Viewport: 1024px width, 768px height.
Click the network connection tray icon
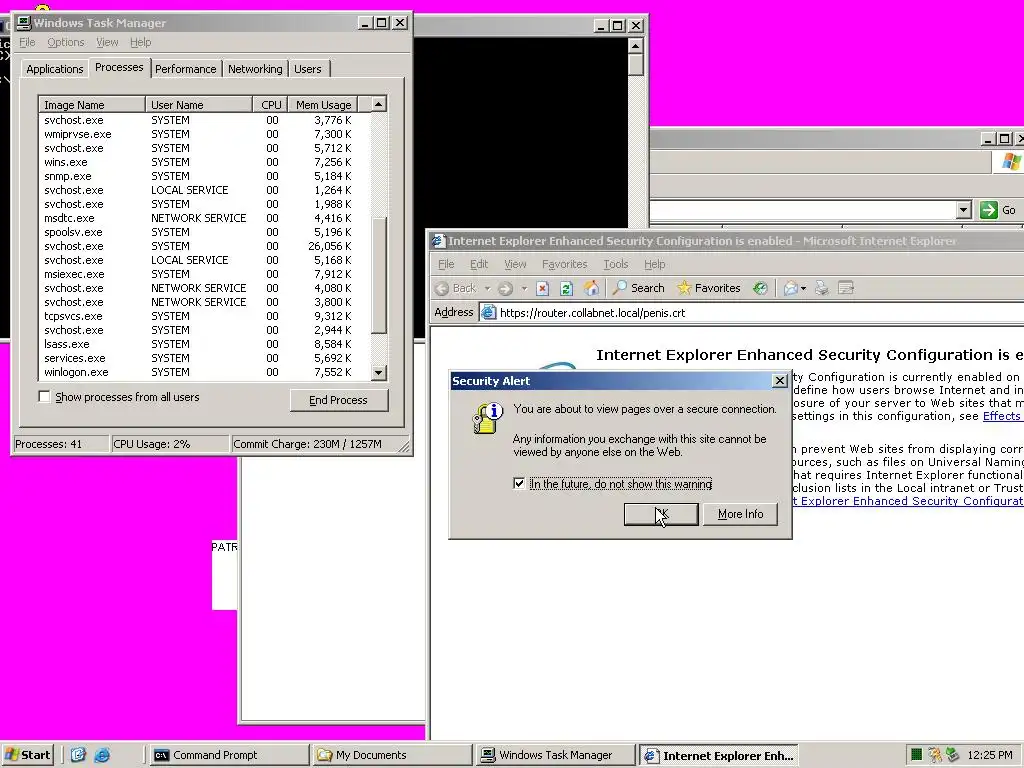tap(952, 755)
